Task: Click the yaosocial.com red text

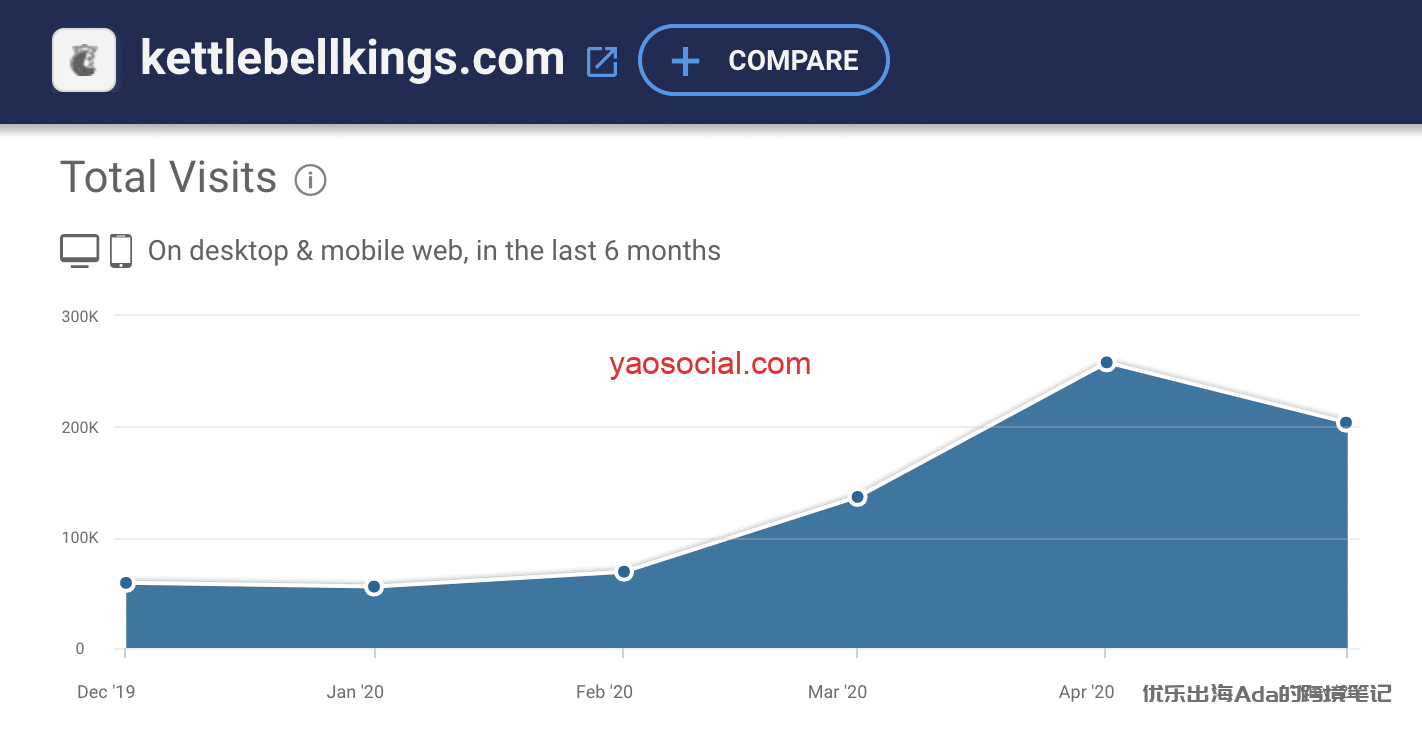Action: (710, 364)
